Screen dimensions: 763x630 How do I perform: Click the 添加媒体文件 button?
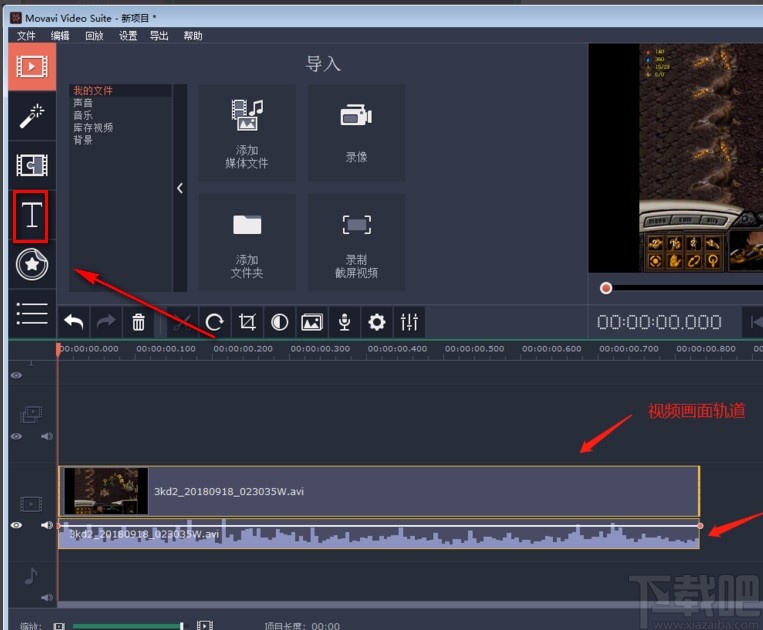pyautogui.click(x=247, y=132)
